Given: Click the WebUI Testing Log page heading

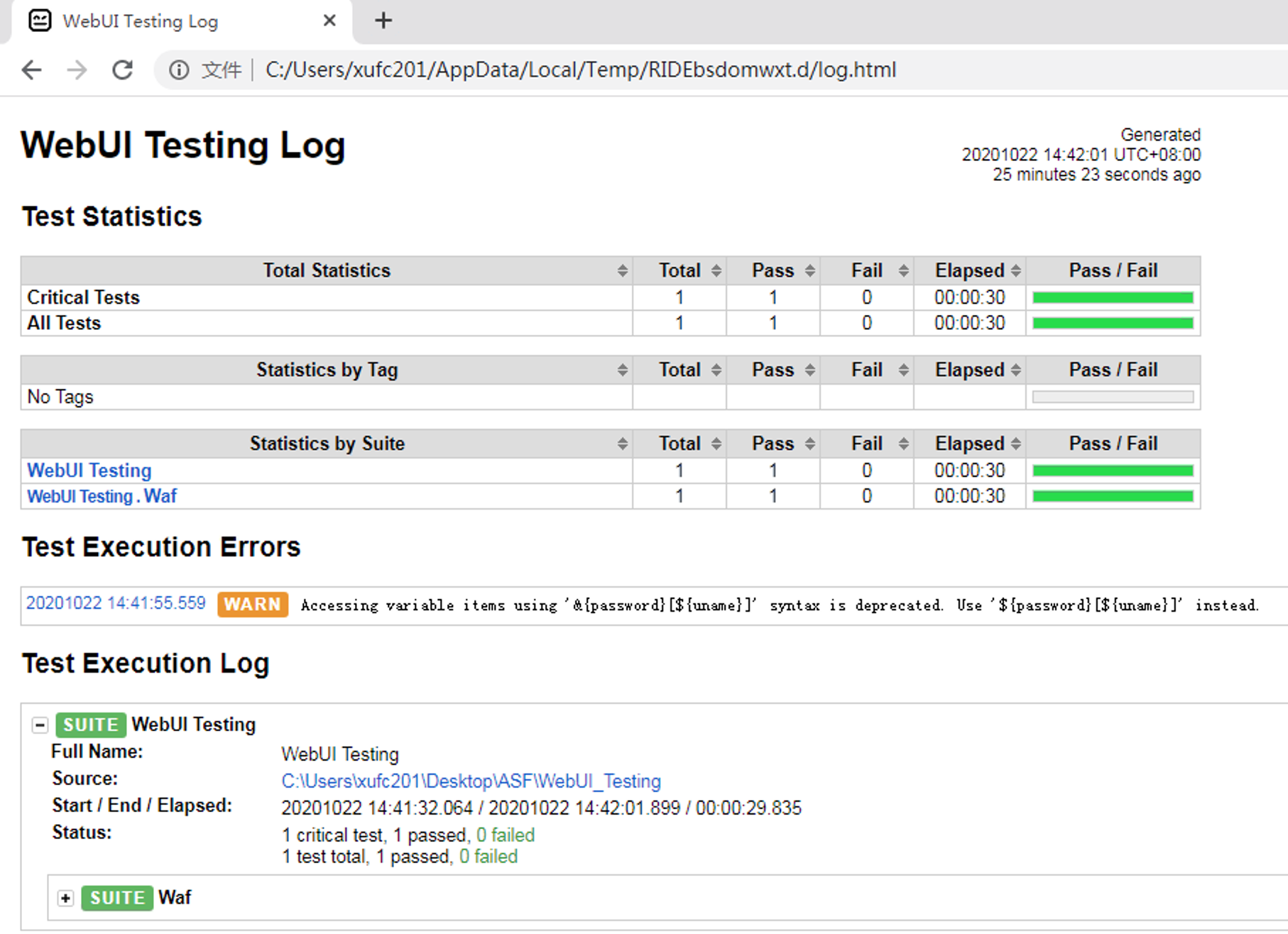Looking at the screenshot, I should 183,145.
